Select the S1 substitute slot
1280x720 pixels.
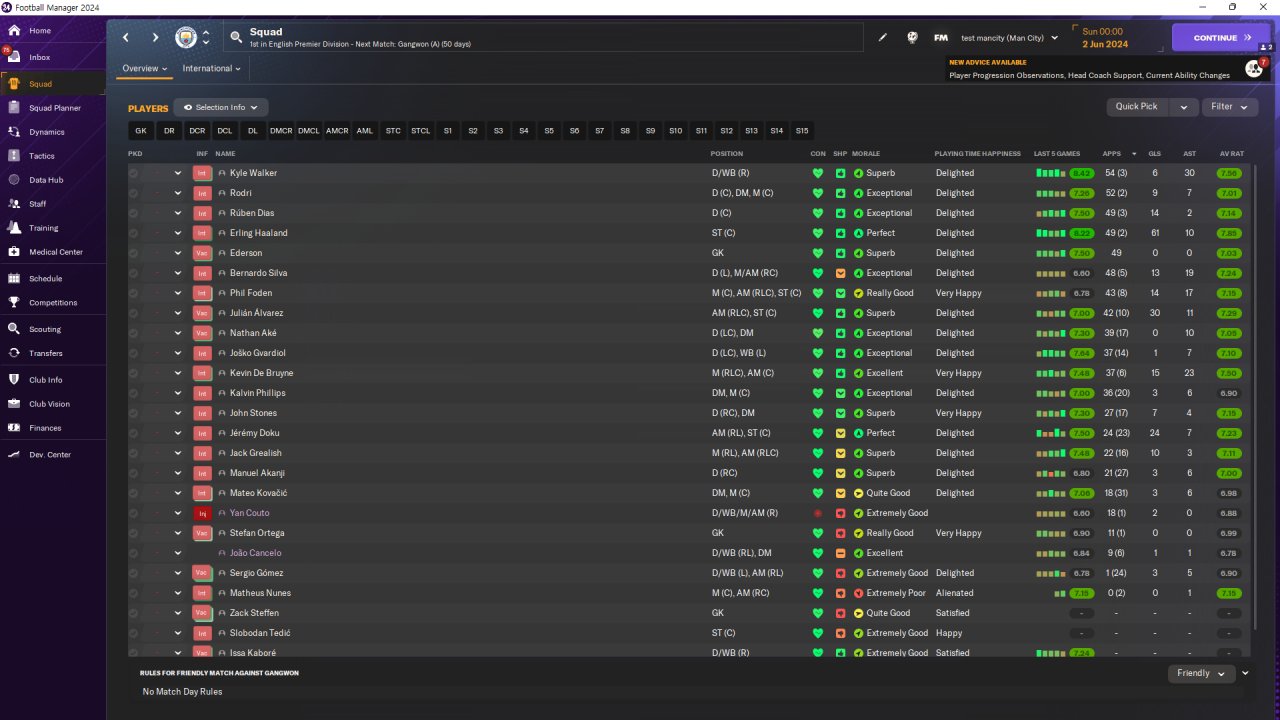coord(448,131)
